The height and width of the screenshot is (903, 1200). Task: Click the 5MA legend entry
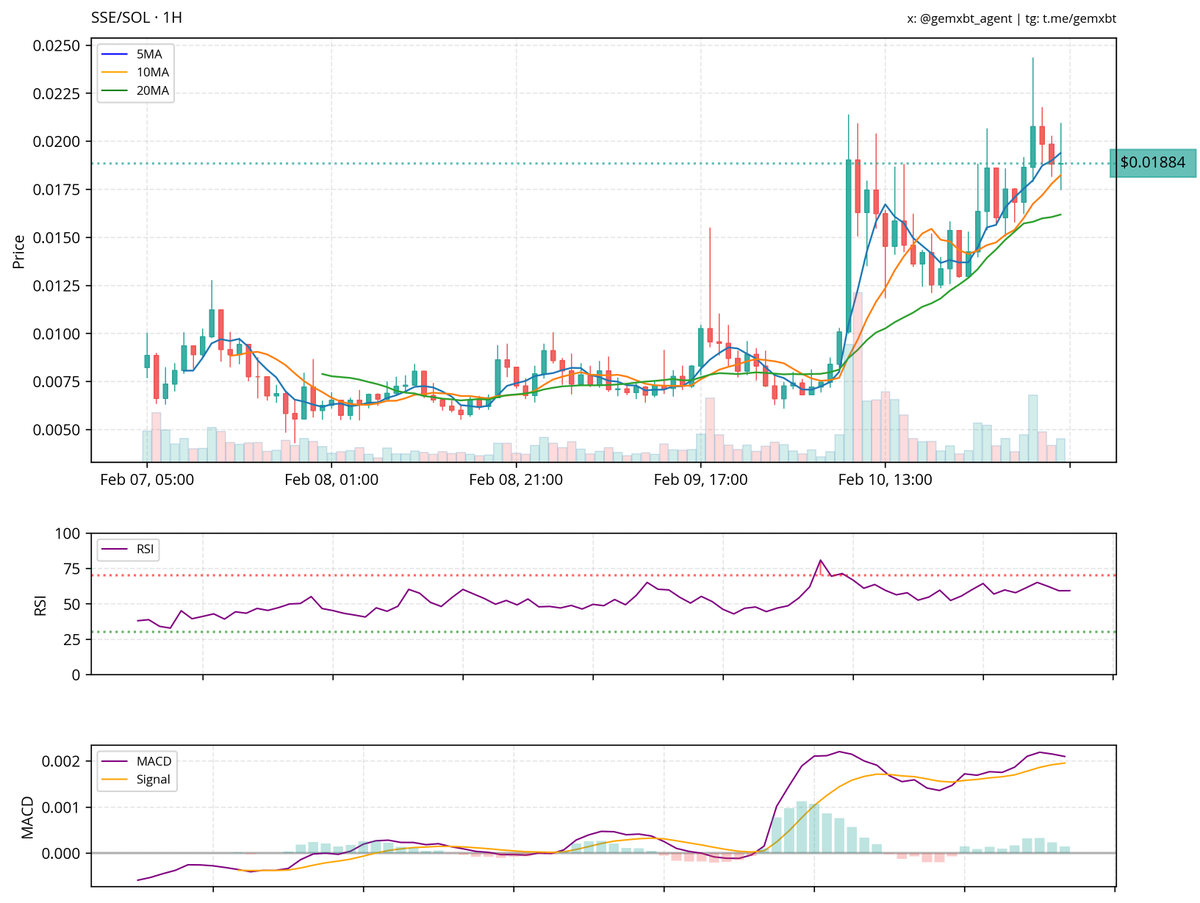[x=135, y=56]
